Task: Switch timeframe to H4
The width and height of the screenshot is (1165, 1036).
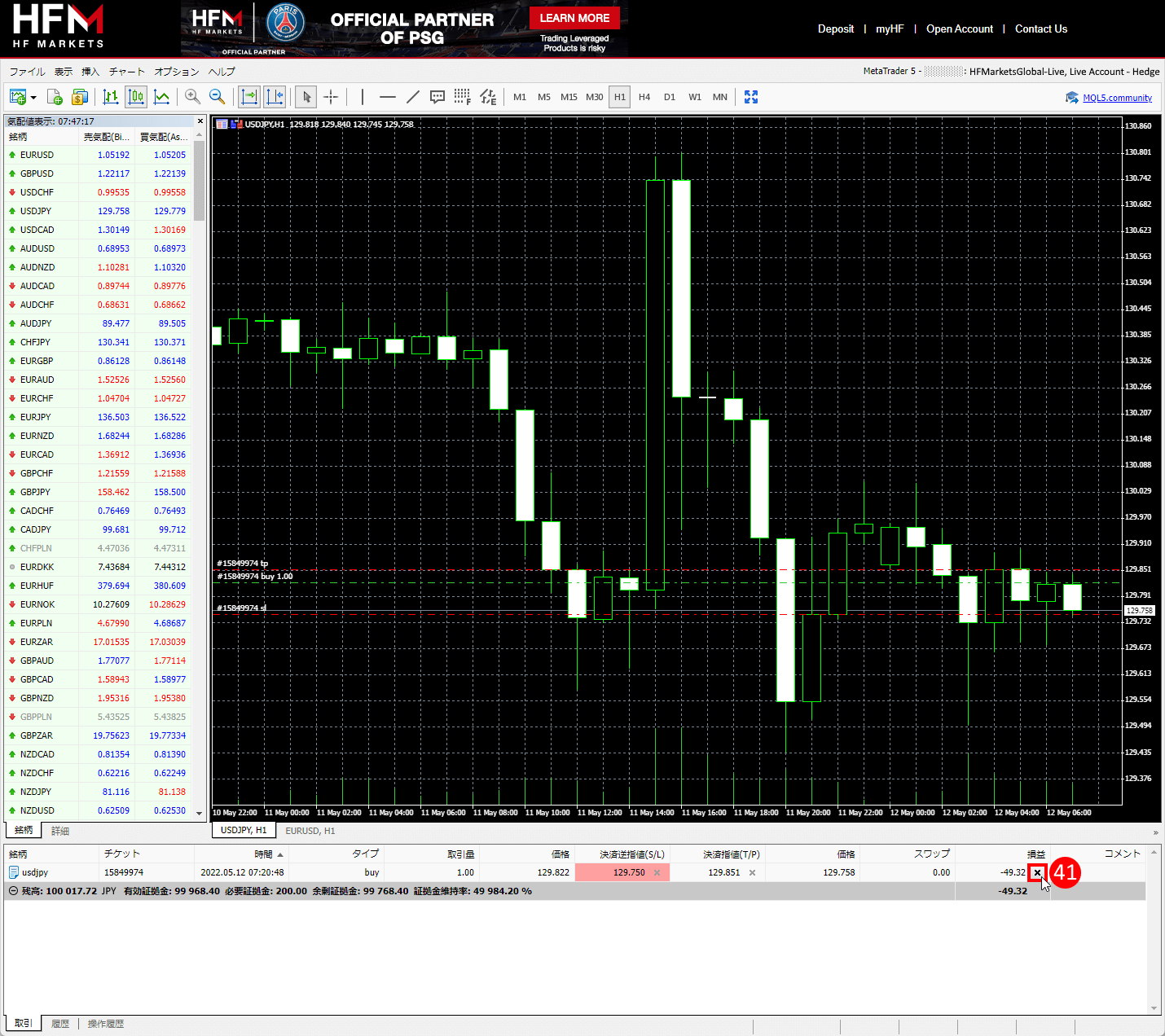Action: (644, 97)
